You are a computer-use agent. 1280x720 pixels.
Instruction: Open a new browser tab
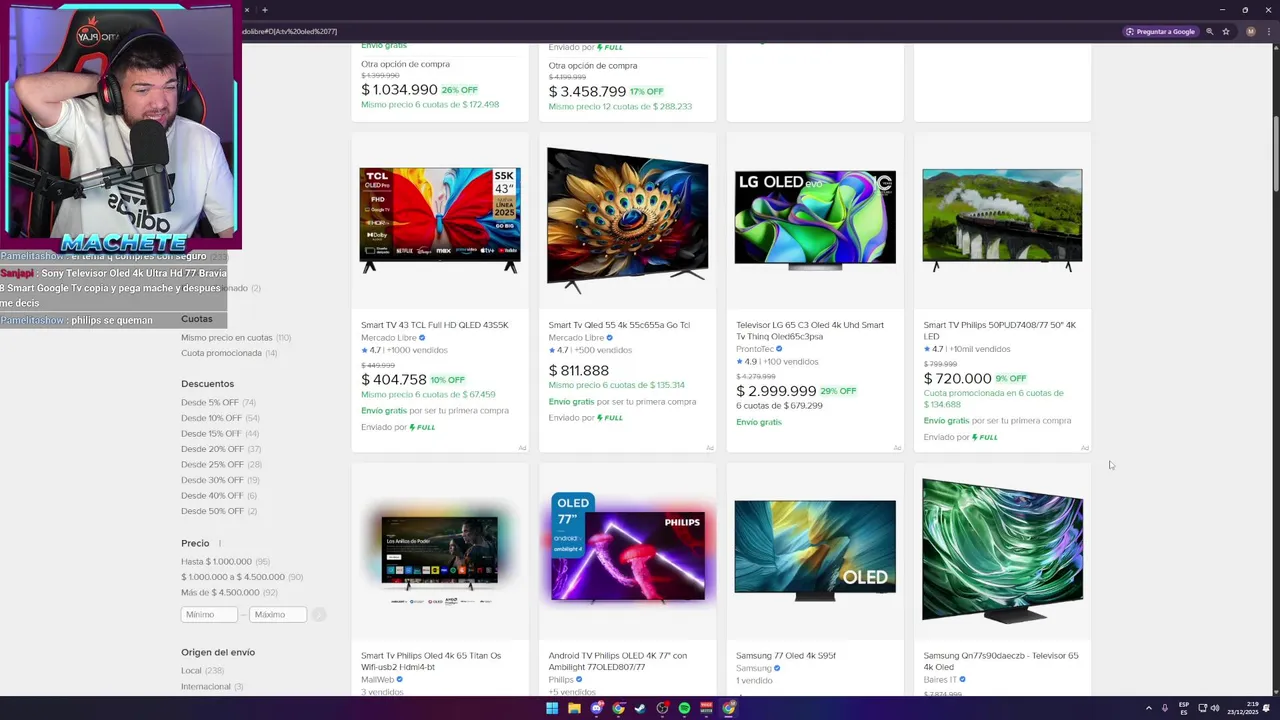click(x=264, y=10)
